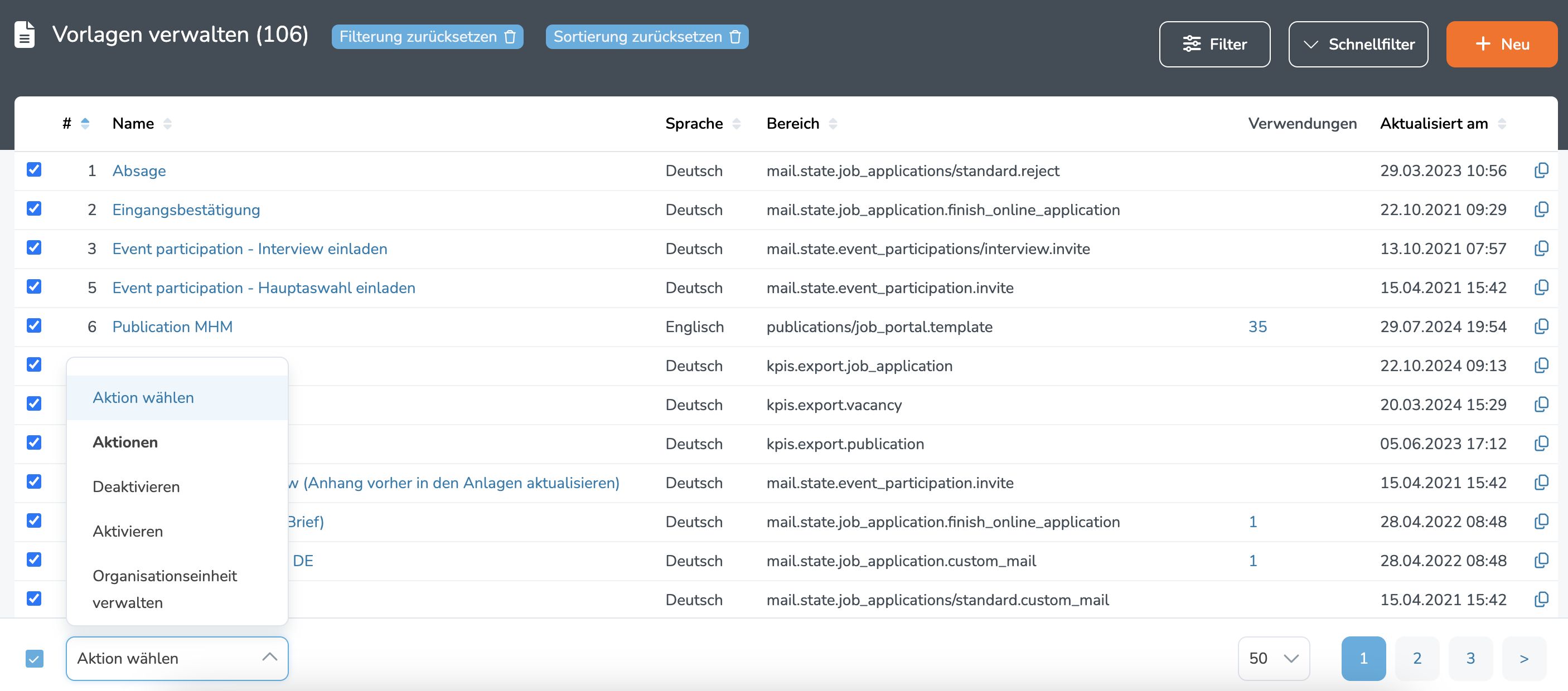The height and width of the screenshot is (691, 1568).
Task: Copy the Eingangsbestätigung template
Action: [1541, 209]
